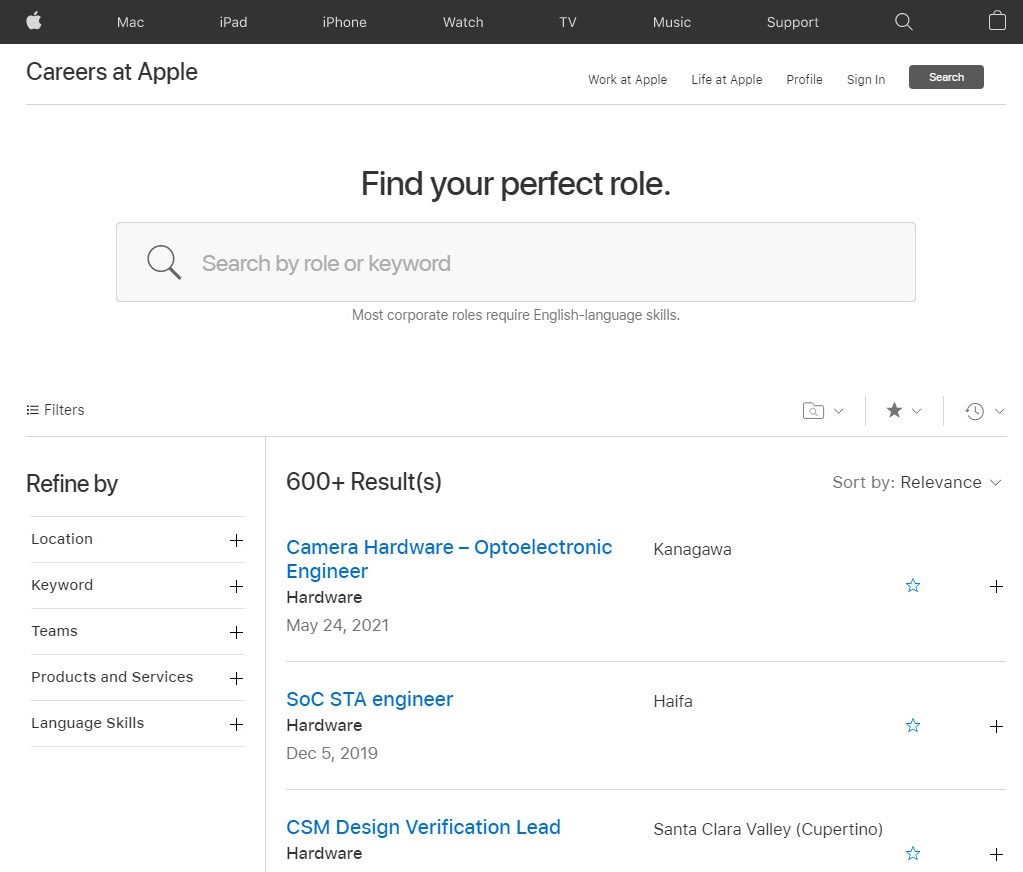Star the SoC STA engineer job

tap(912, 726)
